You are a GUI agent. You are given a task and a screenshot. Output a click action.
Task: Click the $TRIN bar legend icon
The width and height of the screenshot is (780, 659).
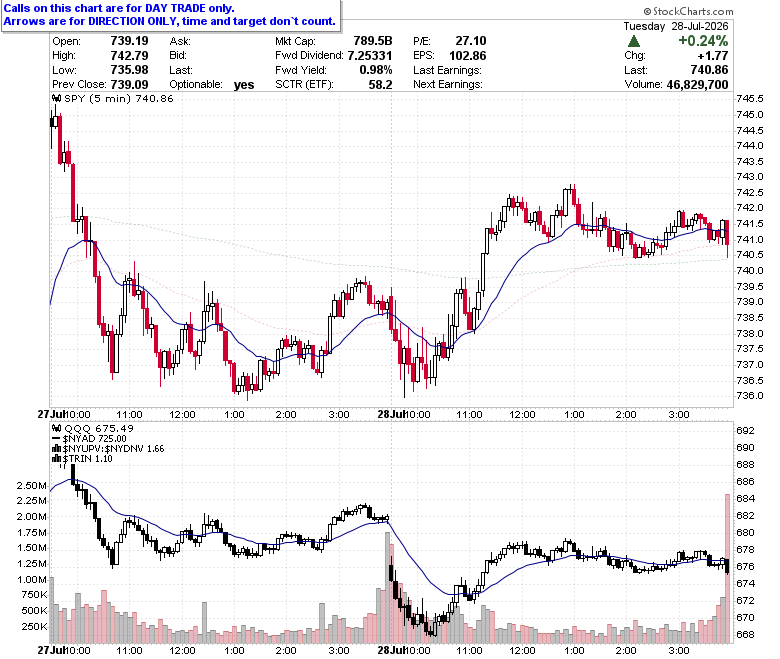coord(57,459)
